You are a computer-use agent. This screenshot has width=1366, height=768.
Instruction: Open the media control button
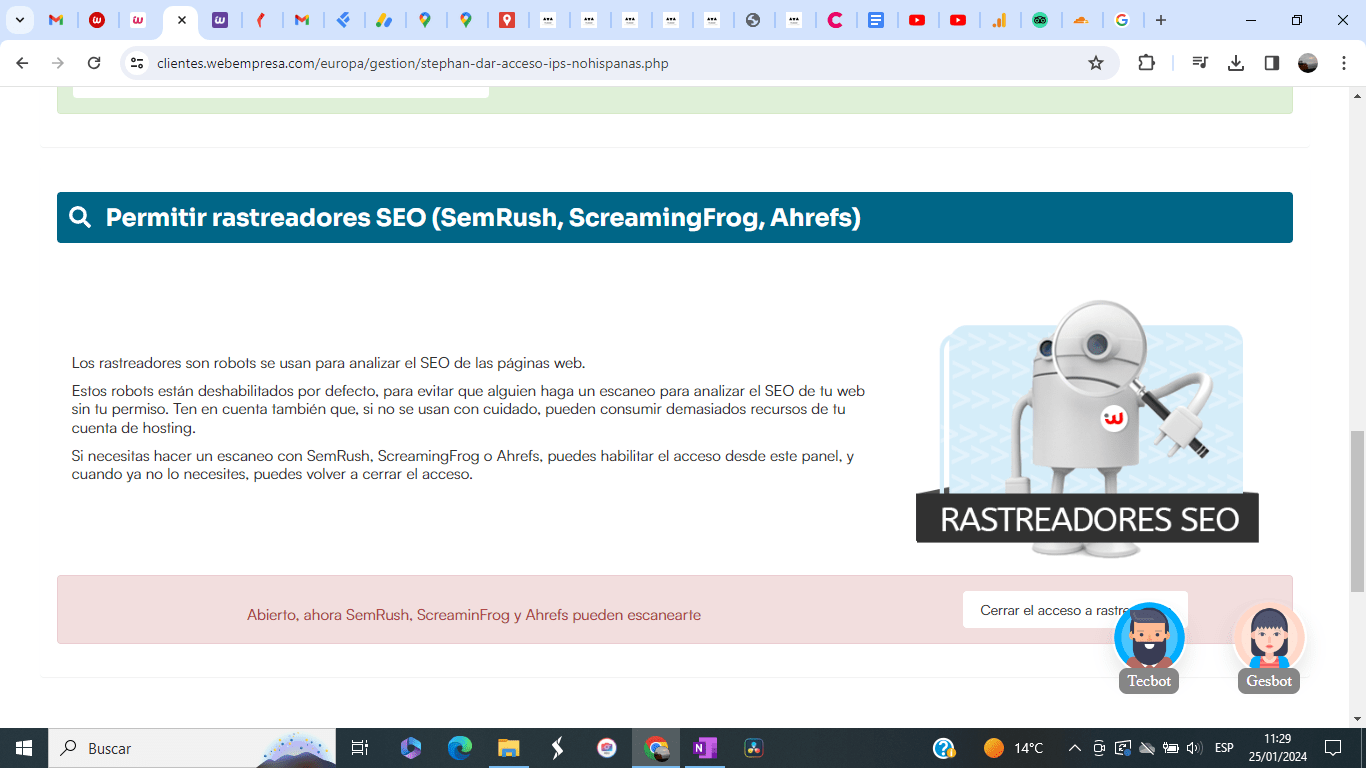(1200, 63)
